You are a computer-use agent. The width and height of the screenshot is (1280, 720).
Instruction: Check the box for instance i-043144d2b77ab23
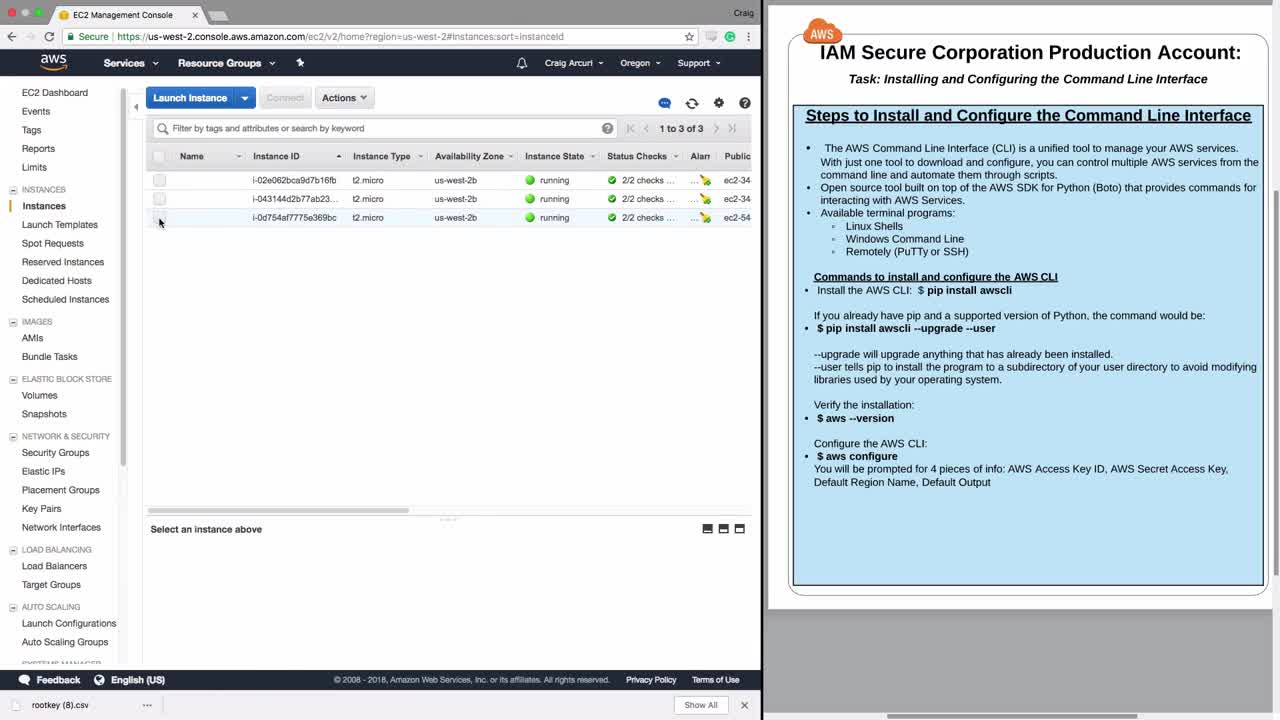tap(159, 199)
